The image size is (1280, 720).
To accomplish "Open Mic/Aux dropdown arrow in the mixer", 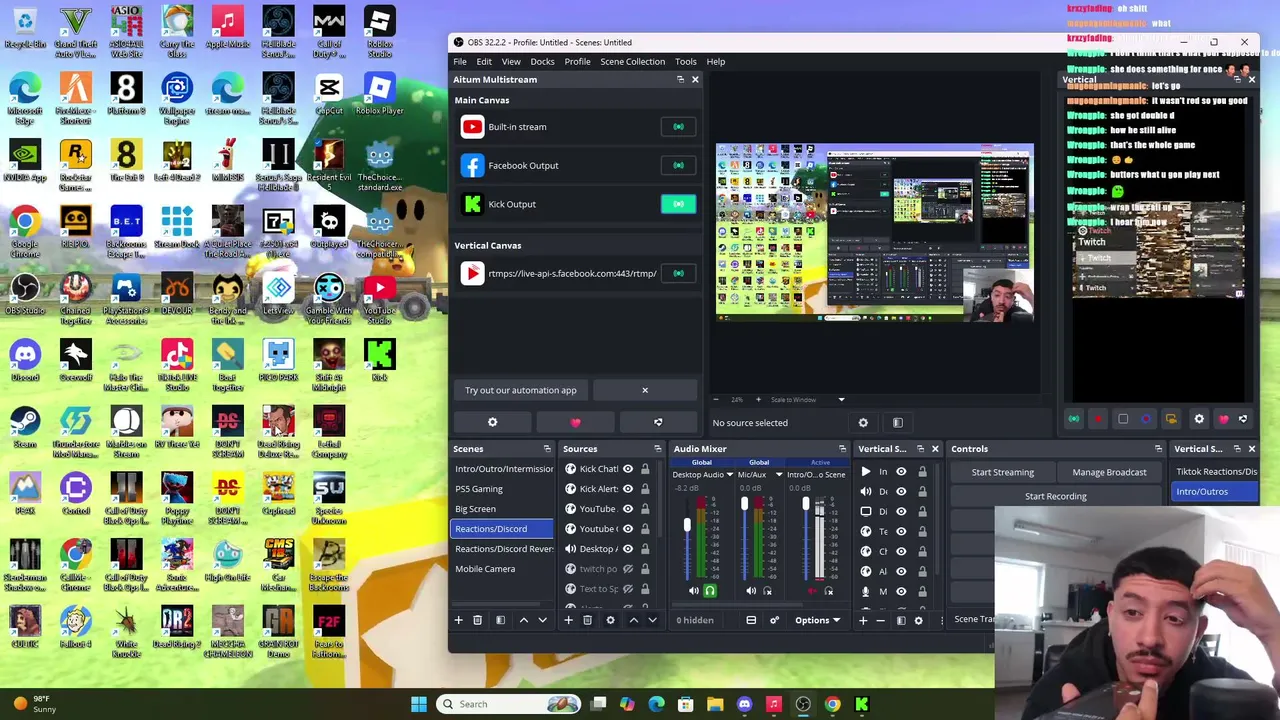I will click(x=779, y=475).
